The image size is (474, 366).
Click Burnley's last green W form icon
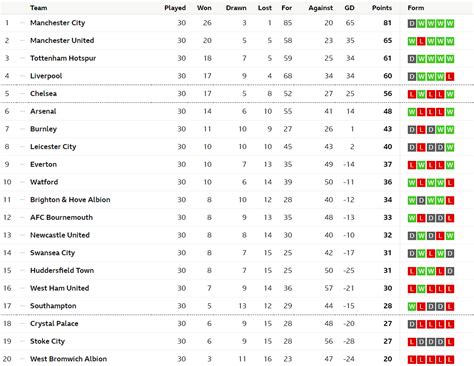(x=450, y=129)
